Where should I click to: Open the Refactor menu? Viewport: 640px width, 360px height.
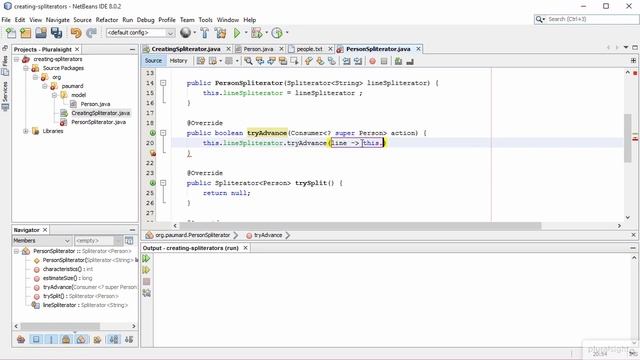coord(107,20)
